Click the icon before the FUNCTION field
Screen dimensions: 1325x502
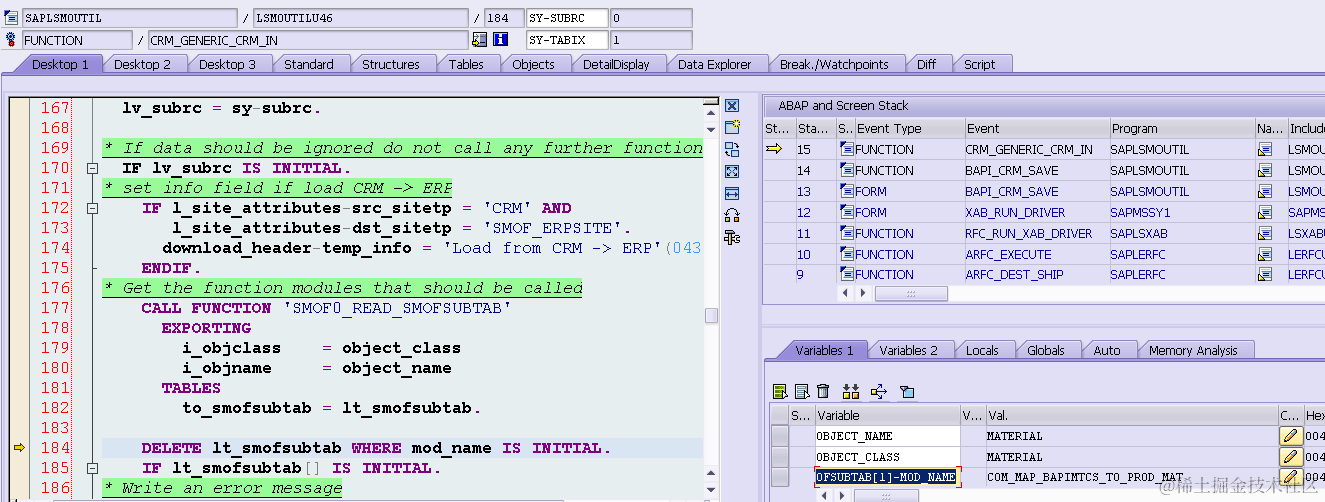11,40
